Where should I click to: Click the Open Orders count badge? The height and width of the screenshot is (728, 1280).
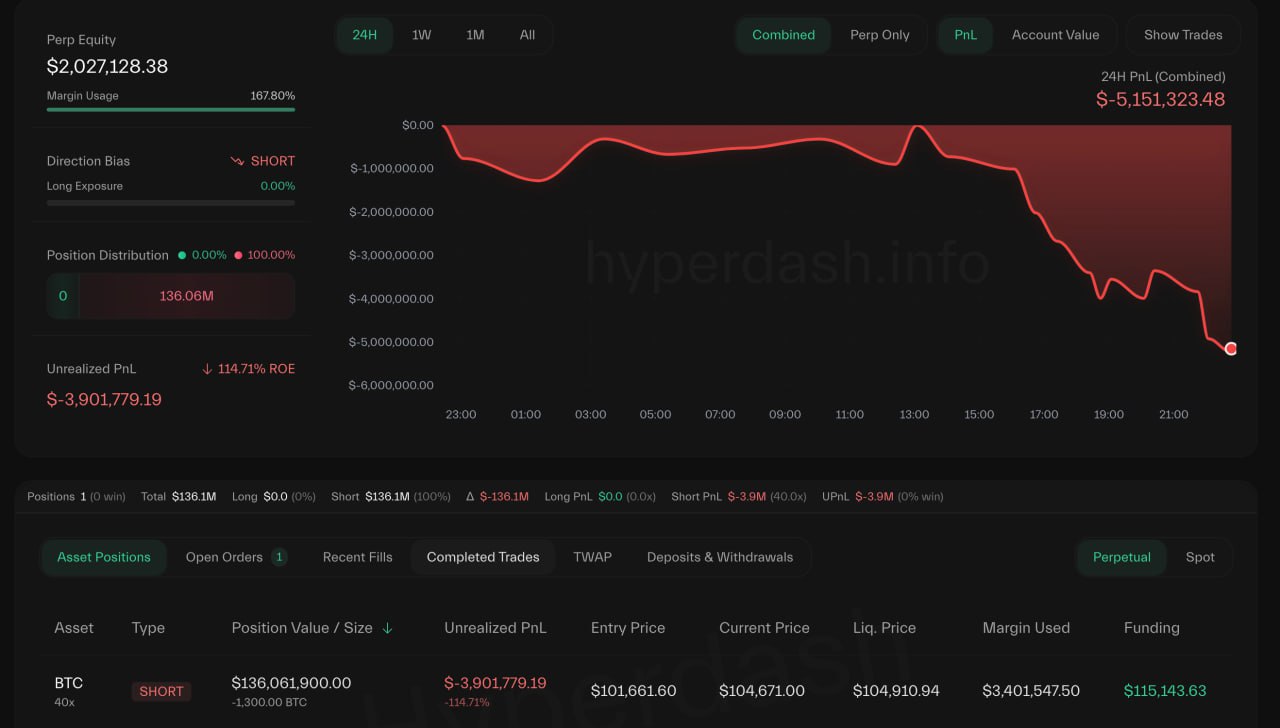tap(279, 557)
